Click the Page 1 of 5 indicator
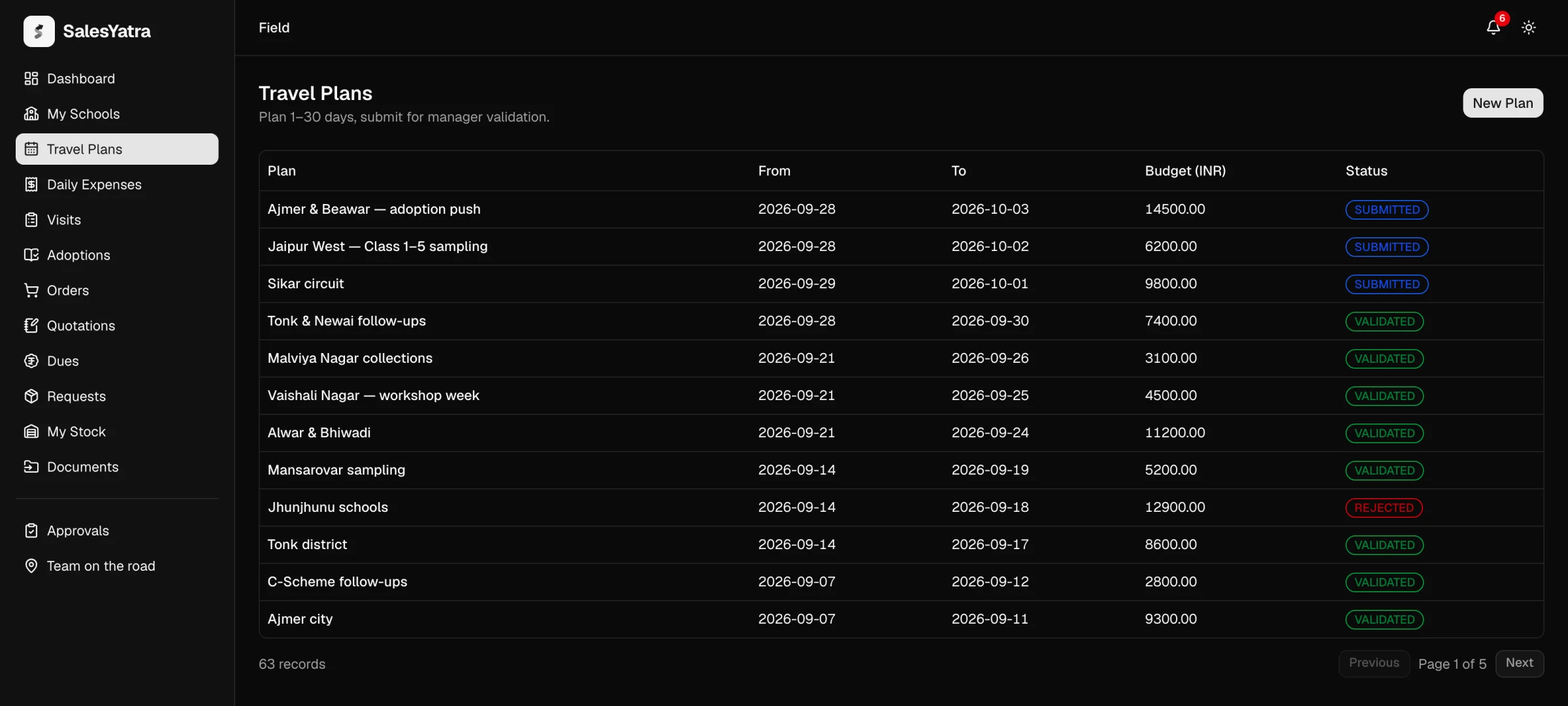This screenshot has width=1568, height=706. tap(1452, 664)
